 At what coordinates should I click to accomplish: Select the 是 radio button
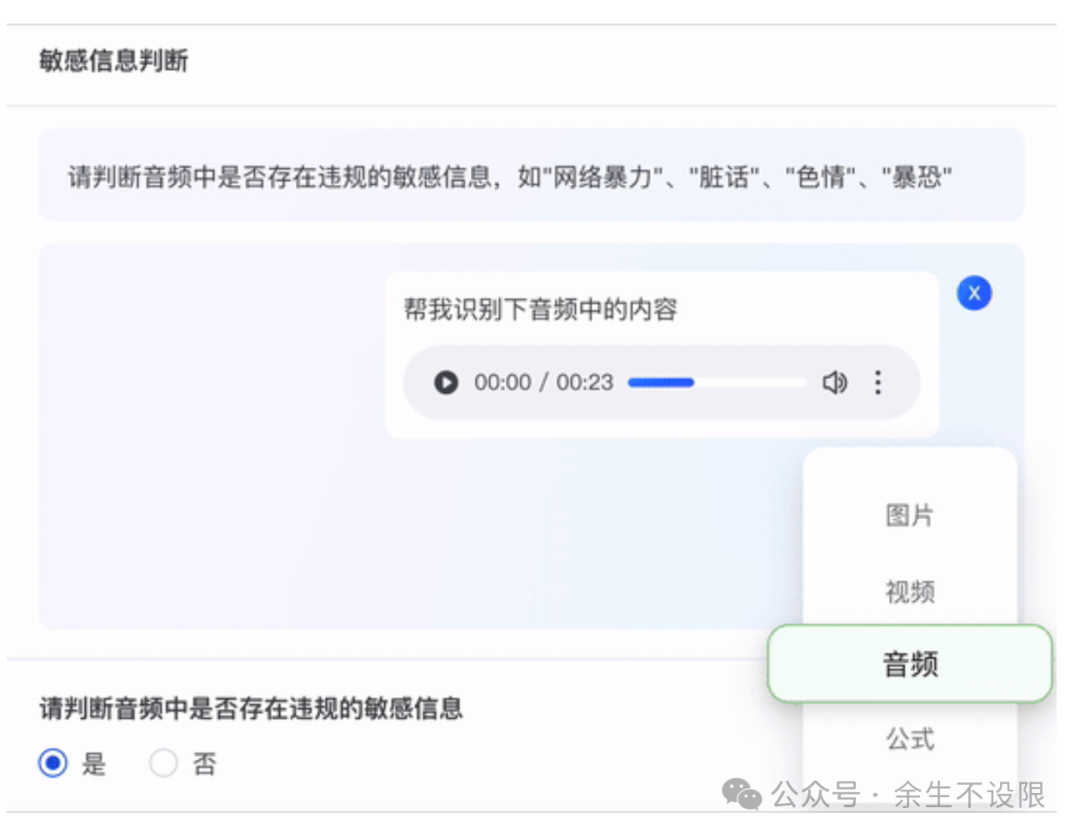tap(53, 765)
